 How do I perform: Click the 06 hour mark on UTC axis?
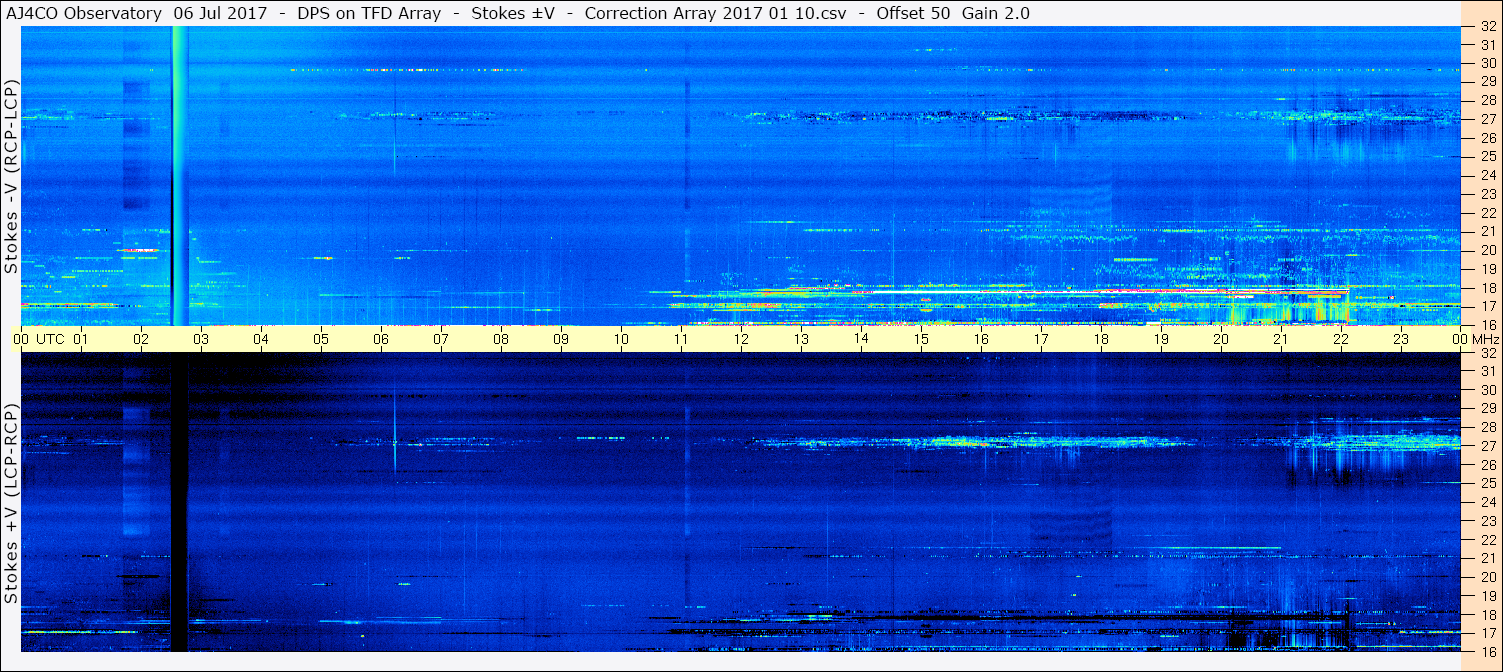click(x=381, y=339)
